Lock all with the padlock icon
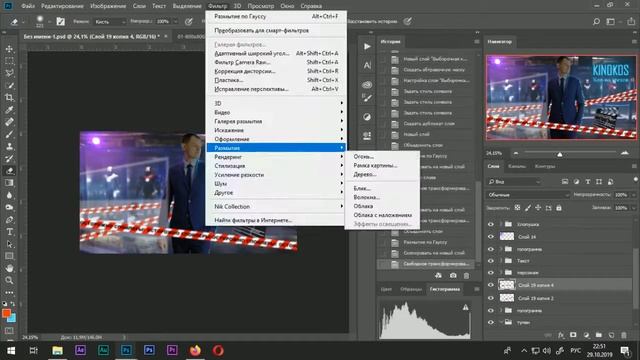Viewport: 640px width, 360px height. point(559,208)
